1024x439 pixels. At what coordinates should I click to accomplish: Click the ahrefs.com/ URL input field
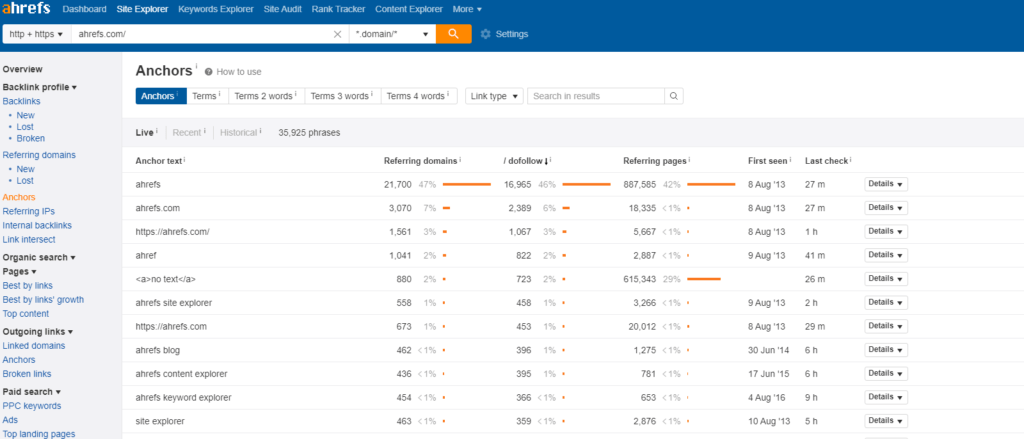click(202, 34)
